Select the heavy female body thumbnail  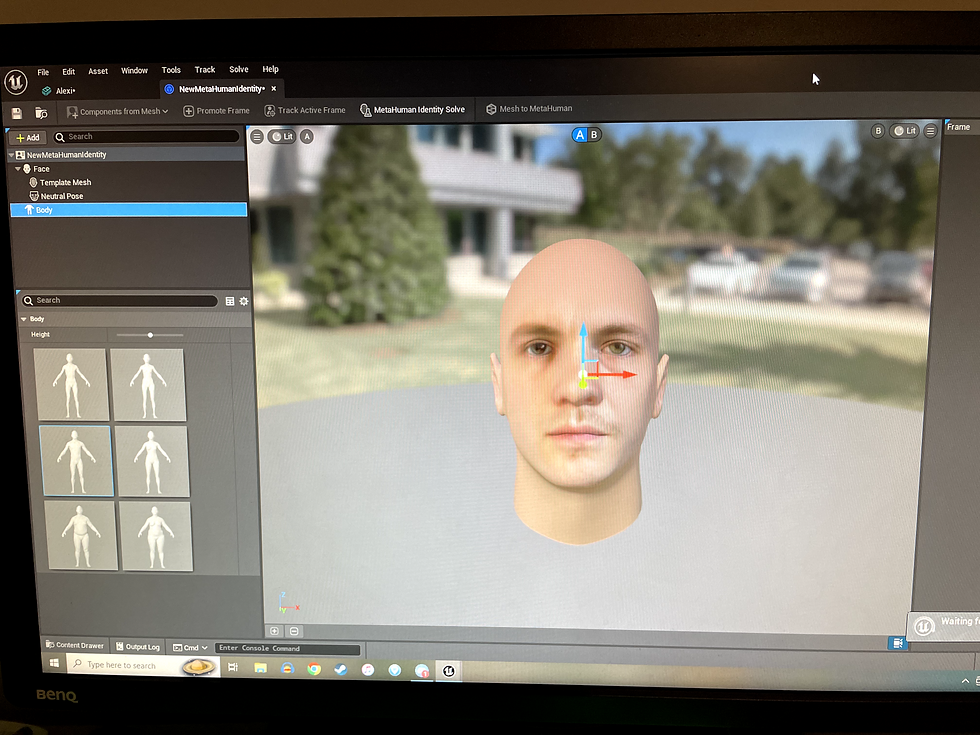(157, 536)
